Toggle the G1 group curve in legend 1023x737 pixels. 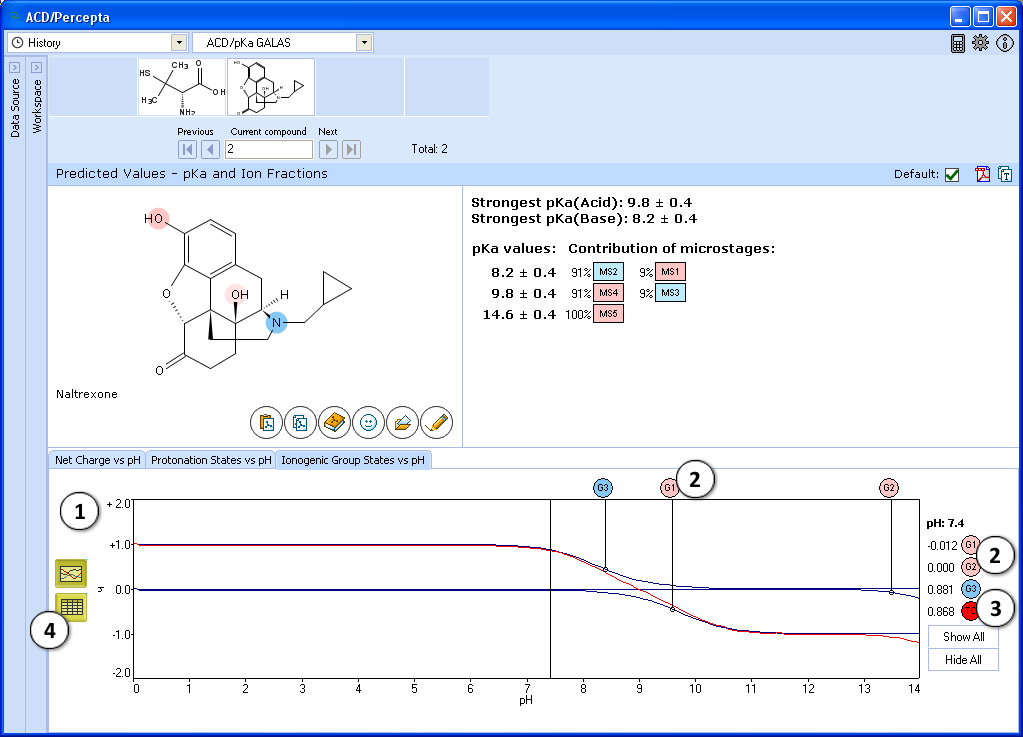[970, 545]
